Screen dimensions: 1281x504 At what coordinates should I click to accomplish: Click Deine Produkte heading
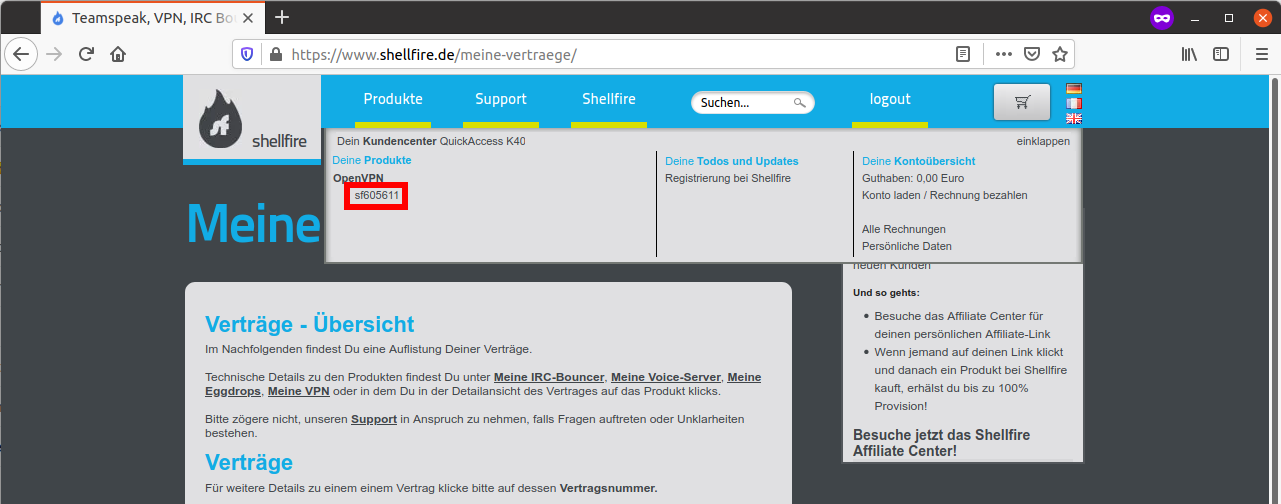point(371,160)
